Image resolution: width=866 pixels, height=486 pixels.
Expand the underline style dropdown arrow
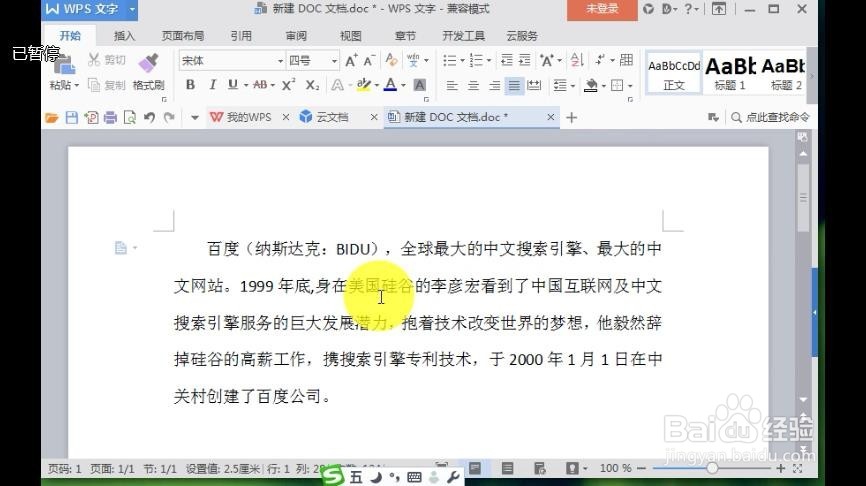click(246, 85)
